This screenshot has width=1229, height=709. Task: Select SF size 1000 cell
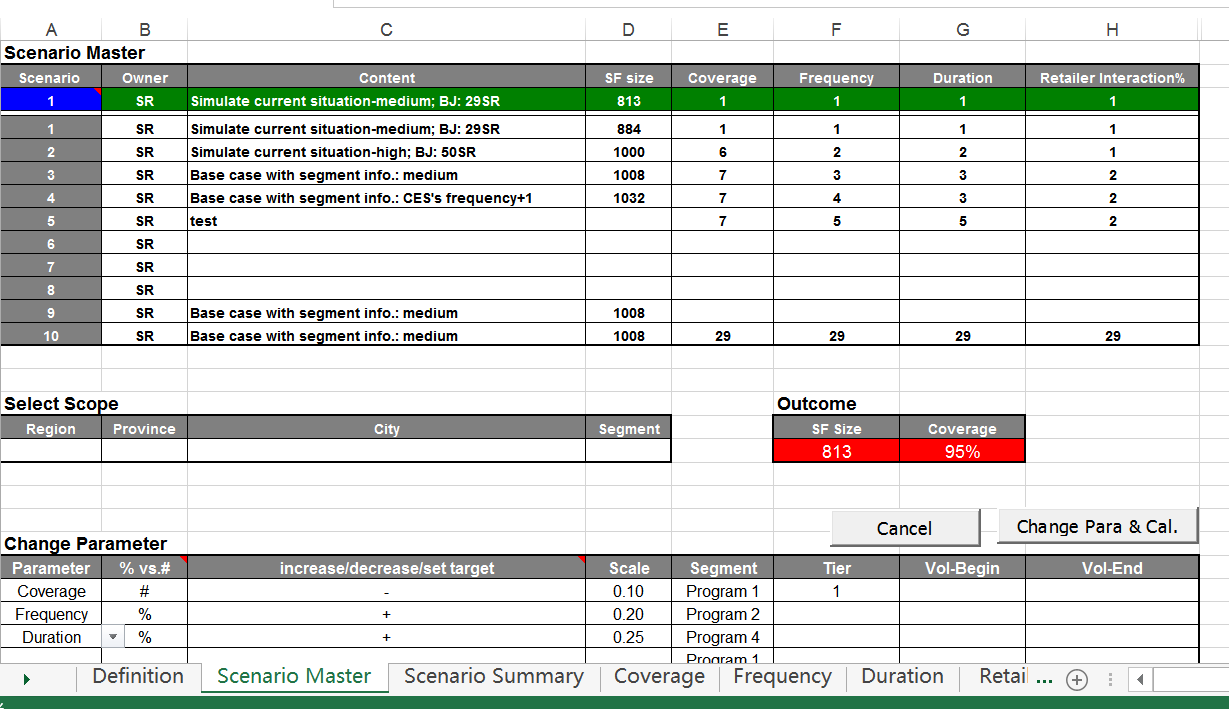tap(628, 152)
